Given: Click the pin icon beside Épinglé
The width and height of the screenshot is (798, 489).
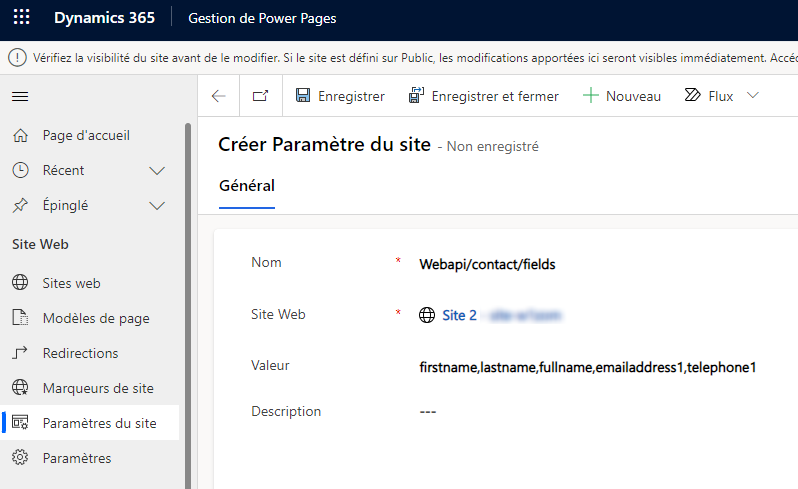Looking at the screenshot, I should click(x=20, y=206).
